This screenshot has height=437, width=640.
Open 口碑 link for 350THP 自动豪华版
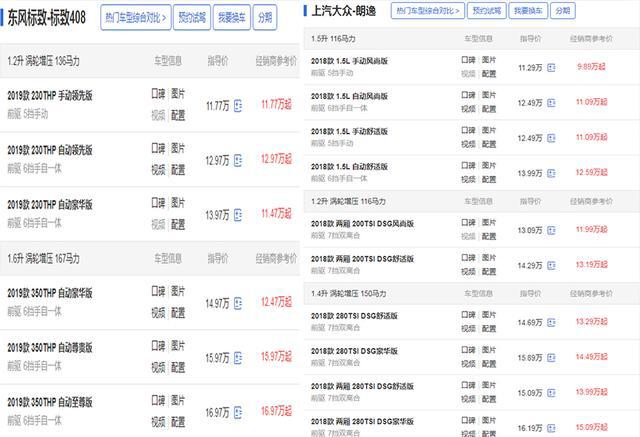click(x=158, y=291)
